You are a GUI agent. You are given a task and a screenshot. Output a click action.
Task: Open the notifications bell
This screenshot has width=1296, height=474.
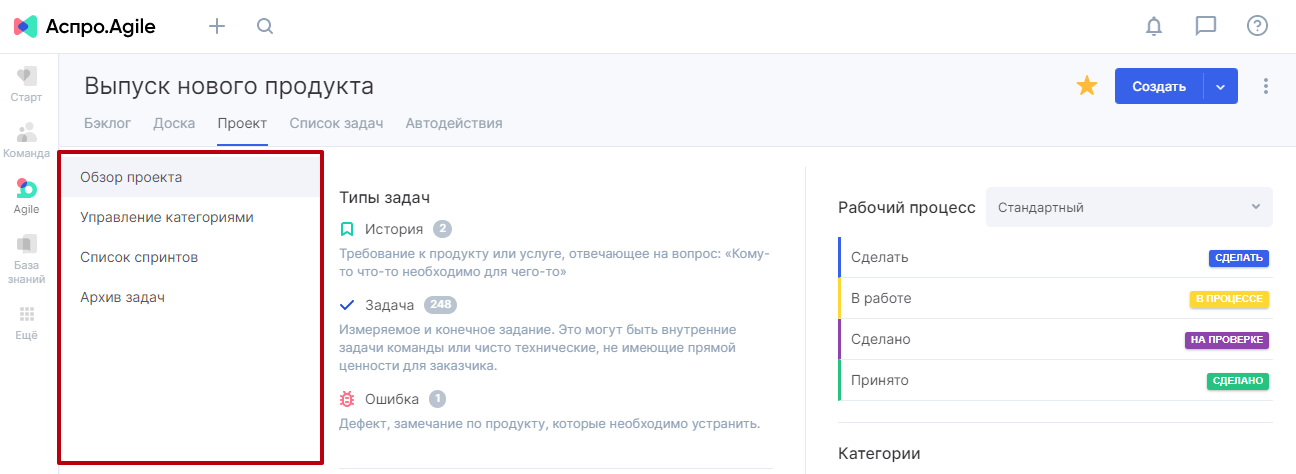1154,26
